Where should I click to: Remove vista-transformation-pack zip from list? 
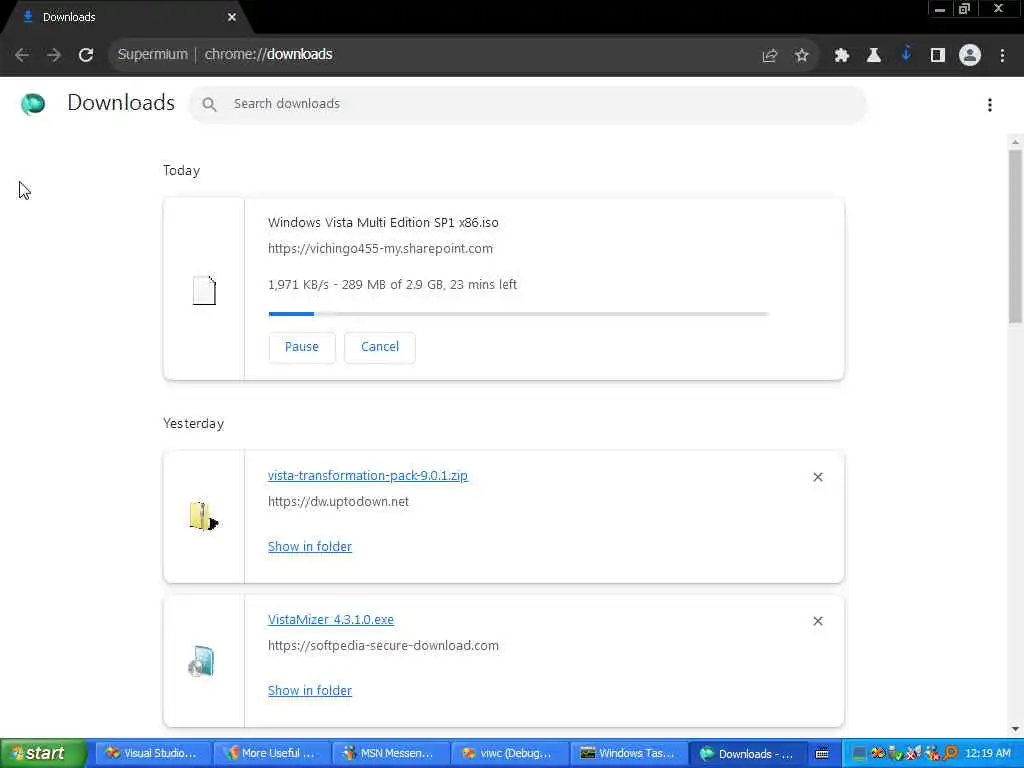[x=818, y=477]
